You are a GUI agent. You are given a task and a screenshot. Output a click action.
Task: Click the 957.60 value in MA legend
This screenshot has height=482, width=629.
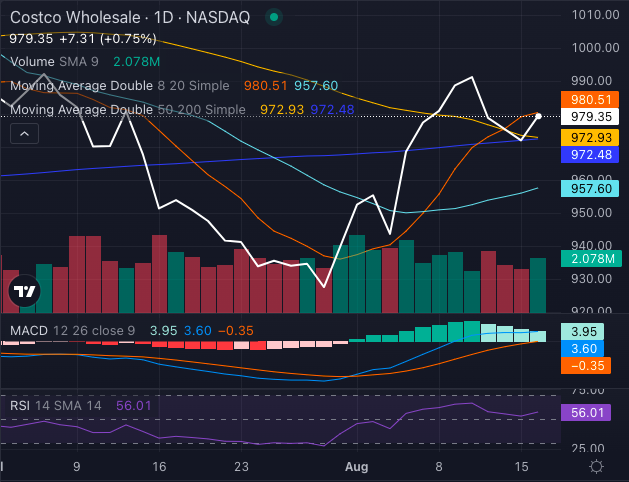[316, 86]
